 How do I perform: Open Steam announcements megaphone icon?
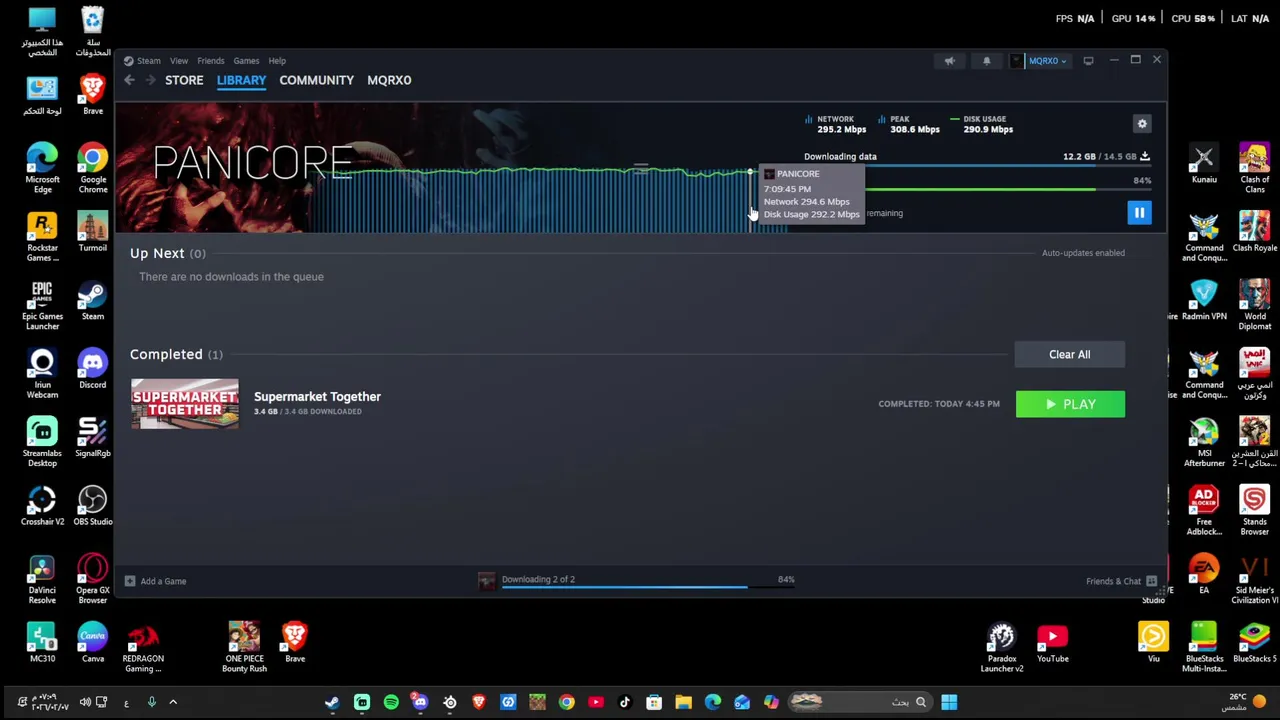click(949, 61)
